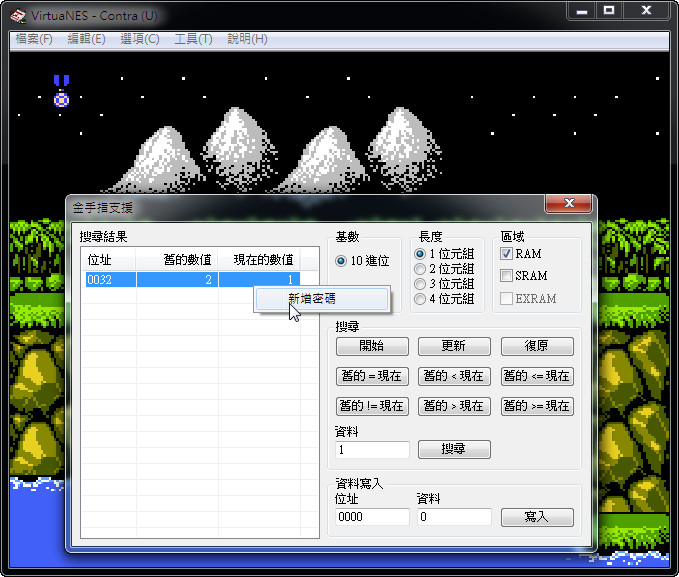The width and height of the screenshot is (679, 577).
Task: Open the 選項(C) menu
Action: pos(140,39)
